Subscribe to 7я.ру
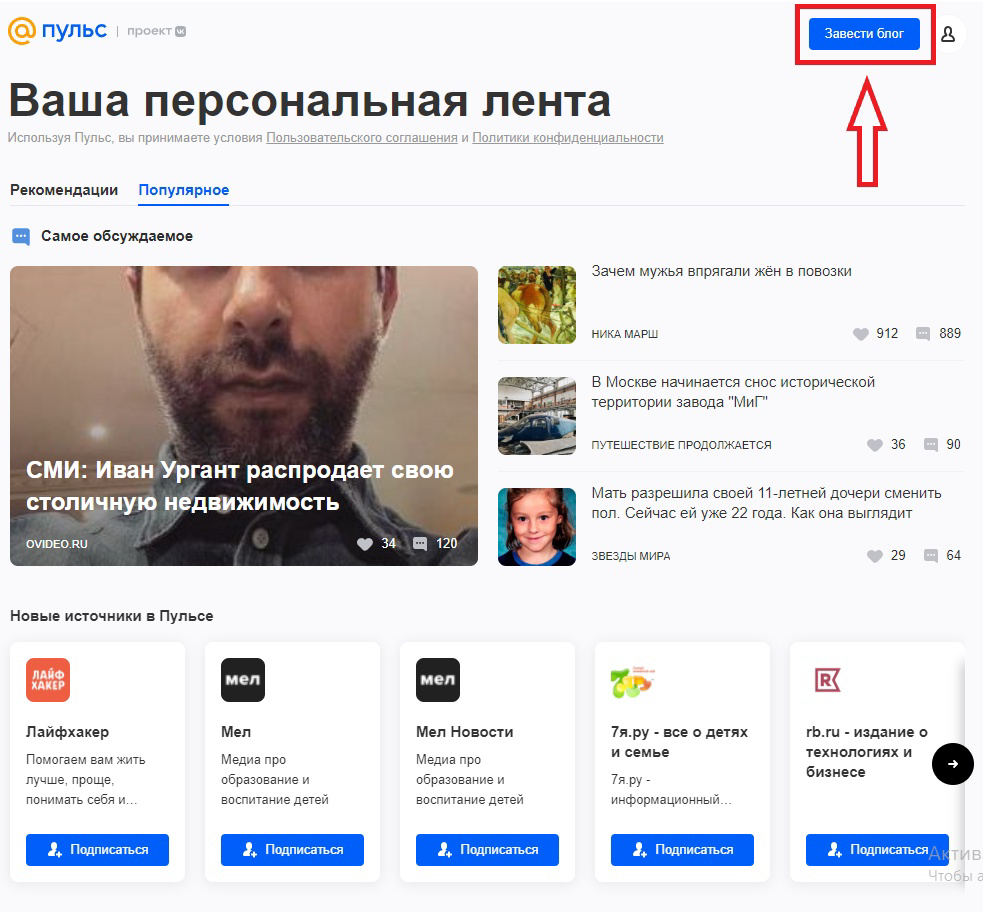This screenshot has width=983, height=912. (x=682, y=850)
